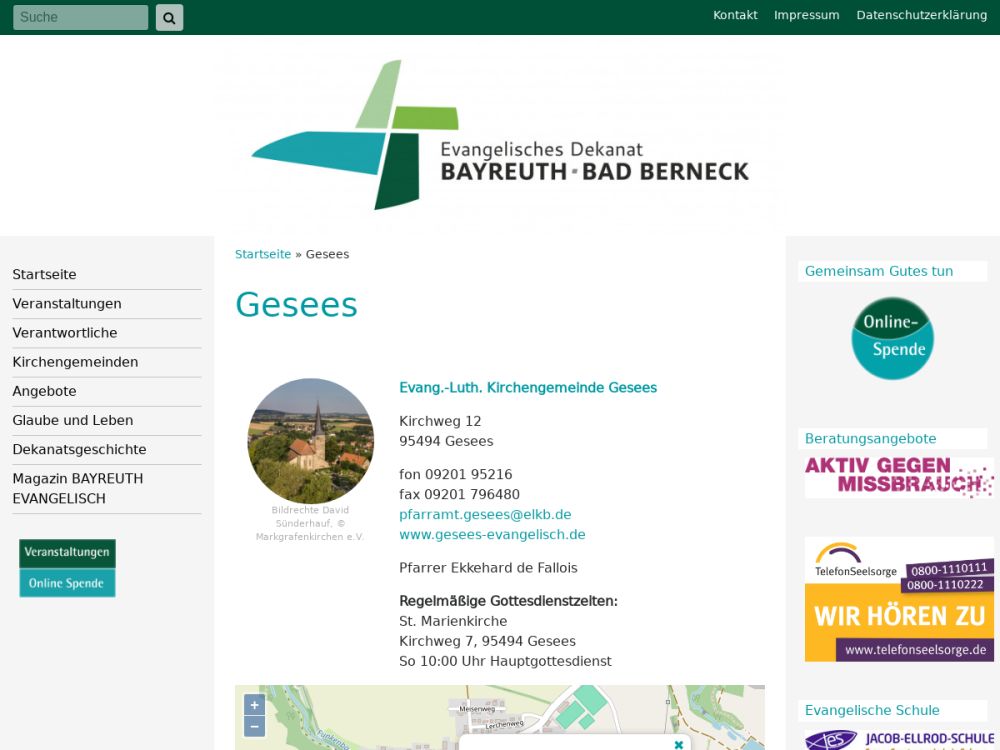Open the Aktiv gegen Missbrauch banner
This screenshot has height=750, width=1000.
coord(898,477)
